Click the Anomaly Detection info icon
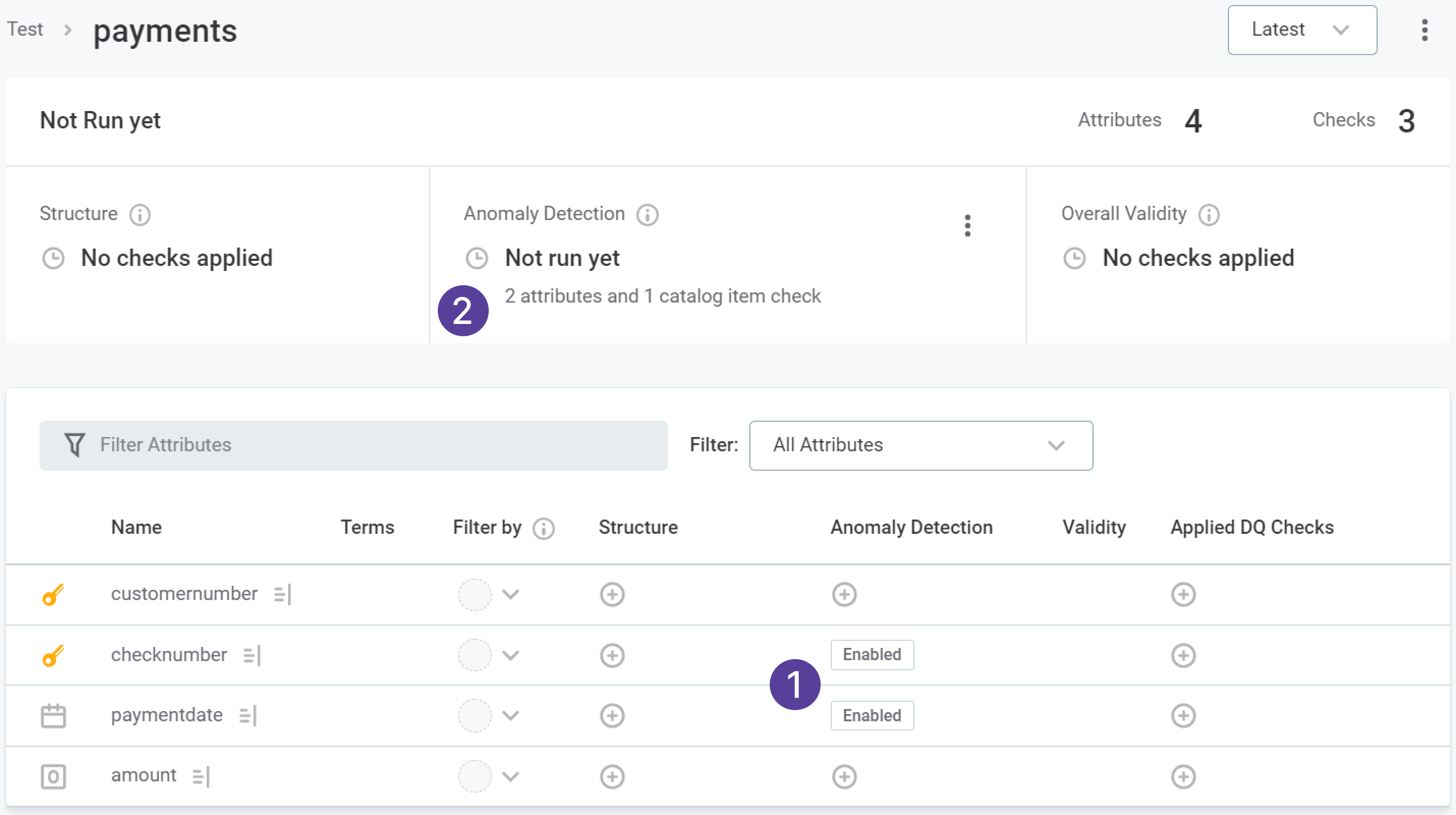The width and height of the screenshot is (1456, 815). pyautogui.click(x=647, y=214)
